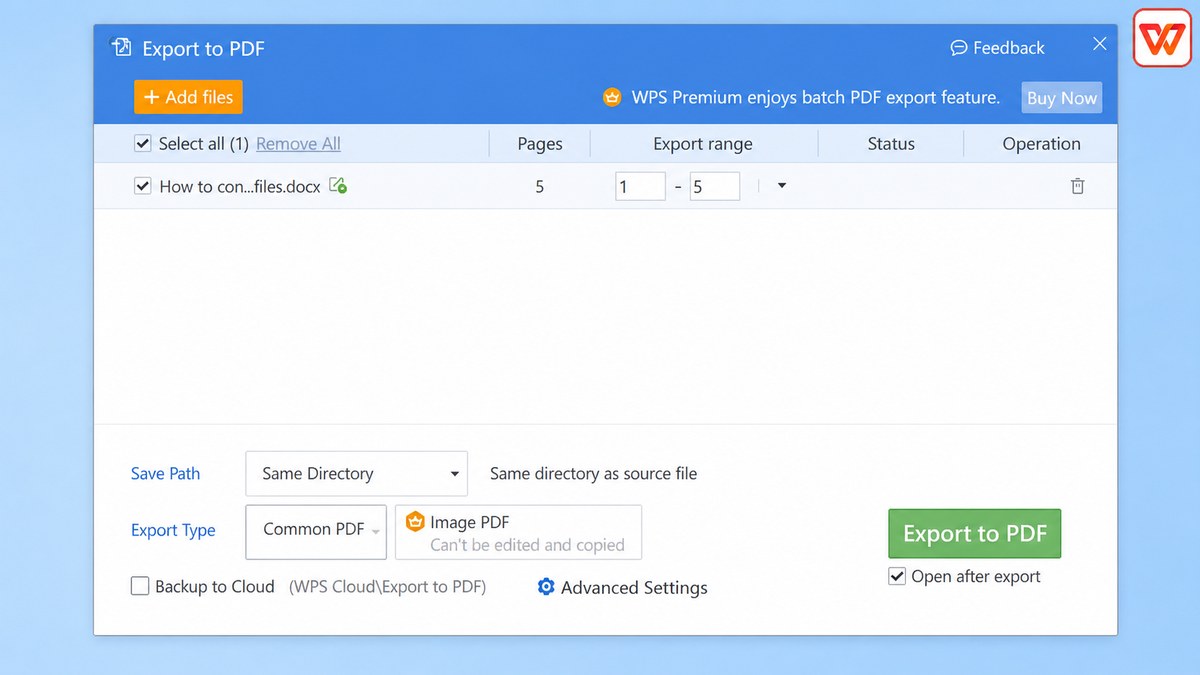Viewport: 1200px width, 675px height.
Task: Click the Buy Now button
Action: click(x=1062, y=98)
